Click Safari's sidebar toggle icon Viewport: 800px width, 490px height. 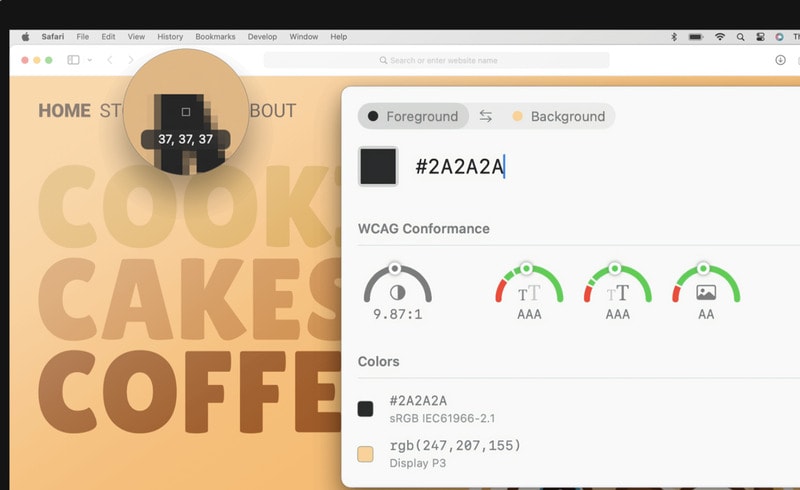pos(73,60)
